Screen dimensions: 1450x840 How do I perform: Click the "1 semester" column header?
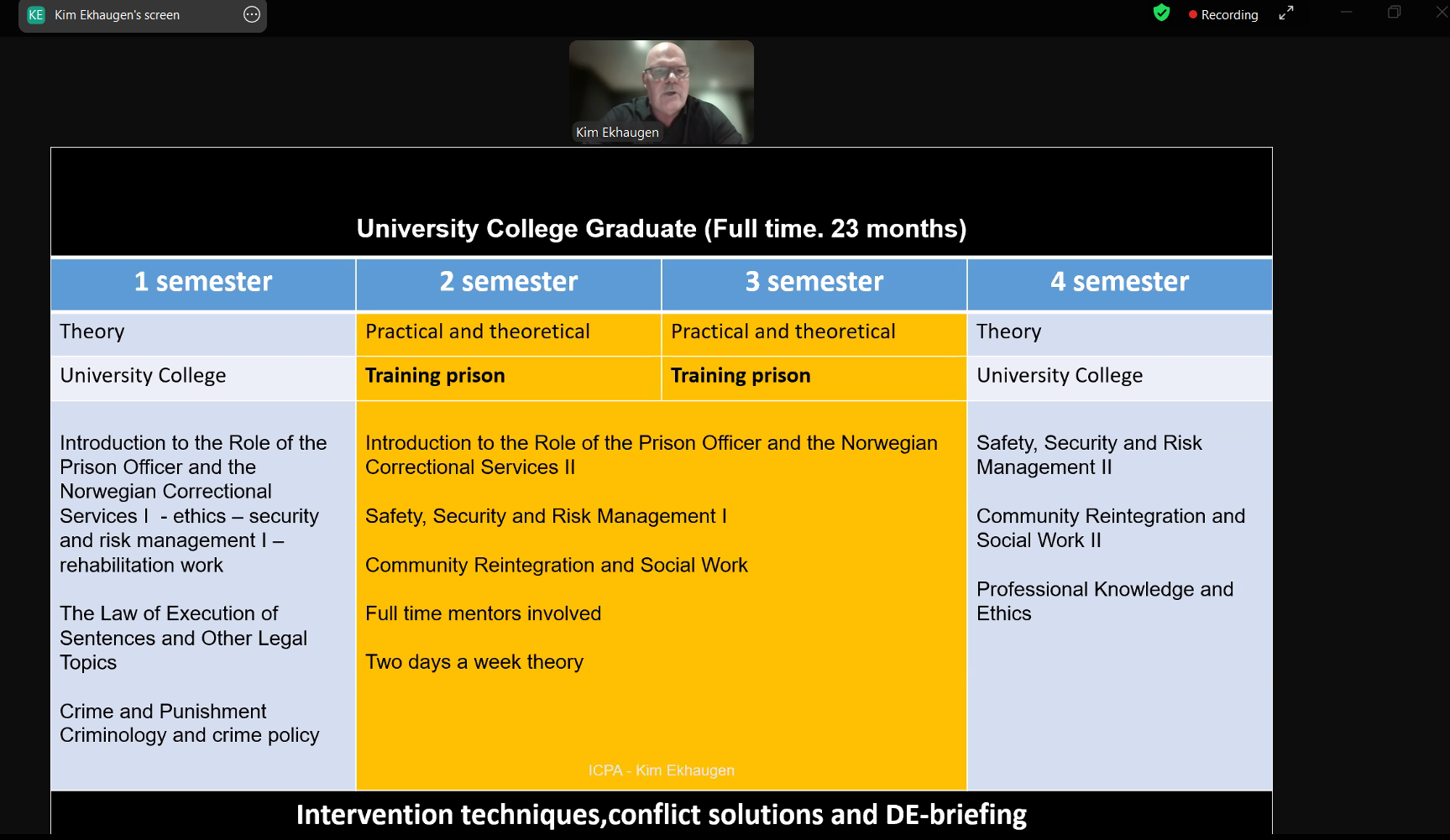point(203,282)
